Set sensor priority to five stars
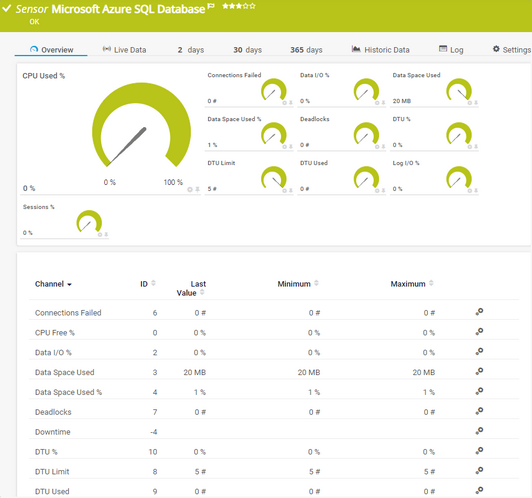Viewport: 532px width, 498px height. pos(252,6)
